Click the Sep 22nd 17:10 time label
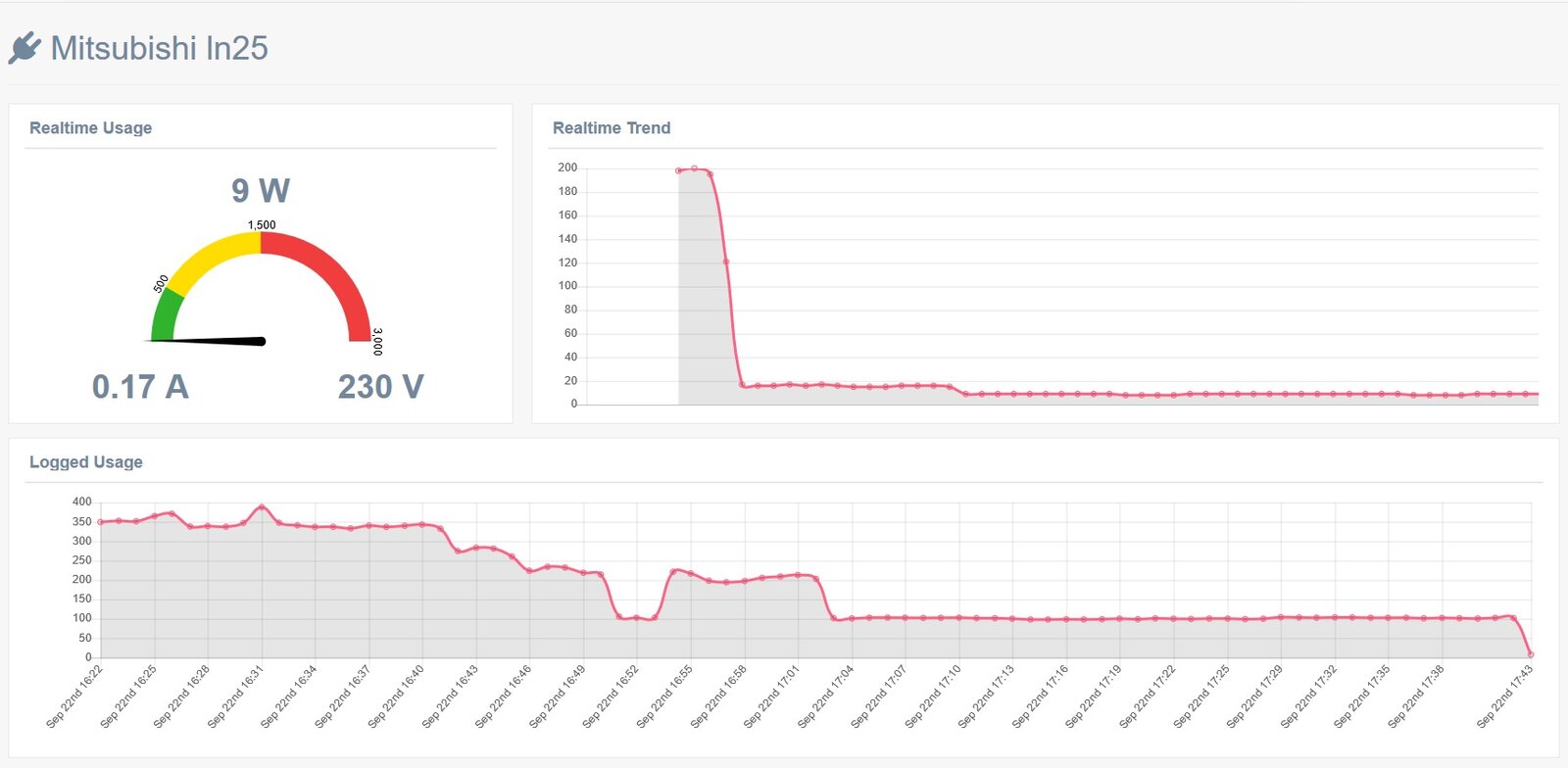 [x=933, y=696]
